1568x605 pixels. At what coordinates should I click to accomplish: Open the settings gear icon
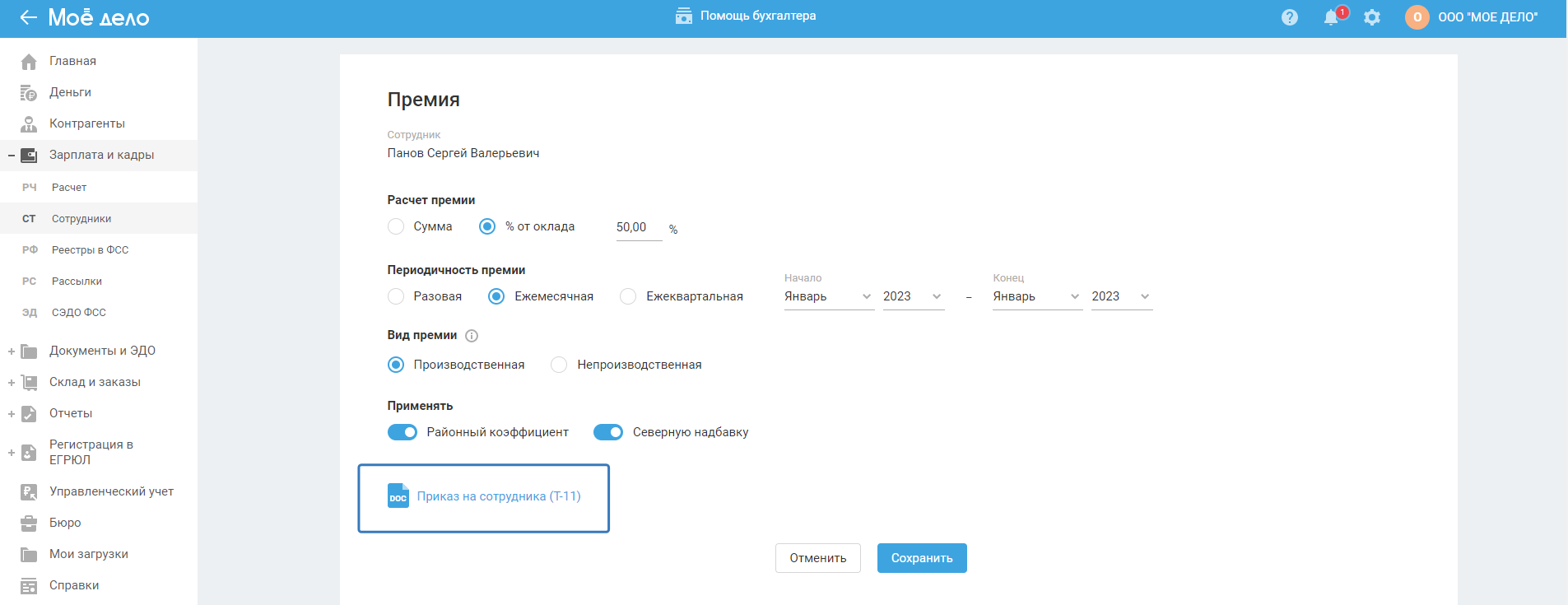coord(1372,17)
